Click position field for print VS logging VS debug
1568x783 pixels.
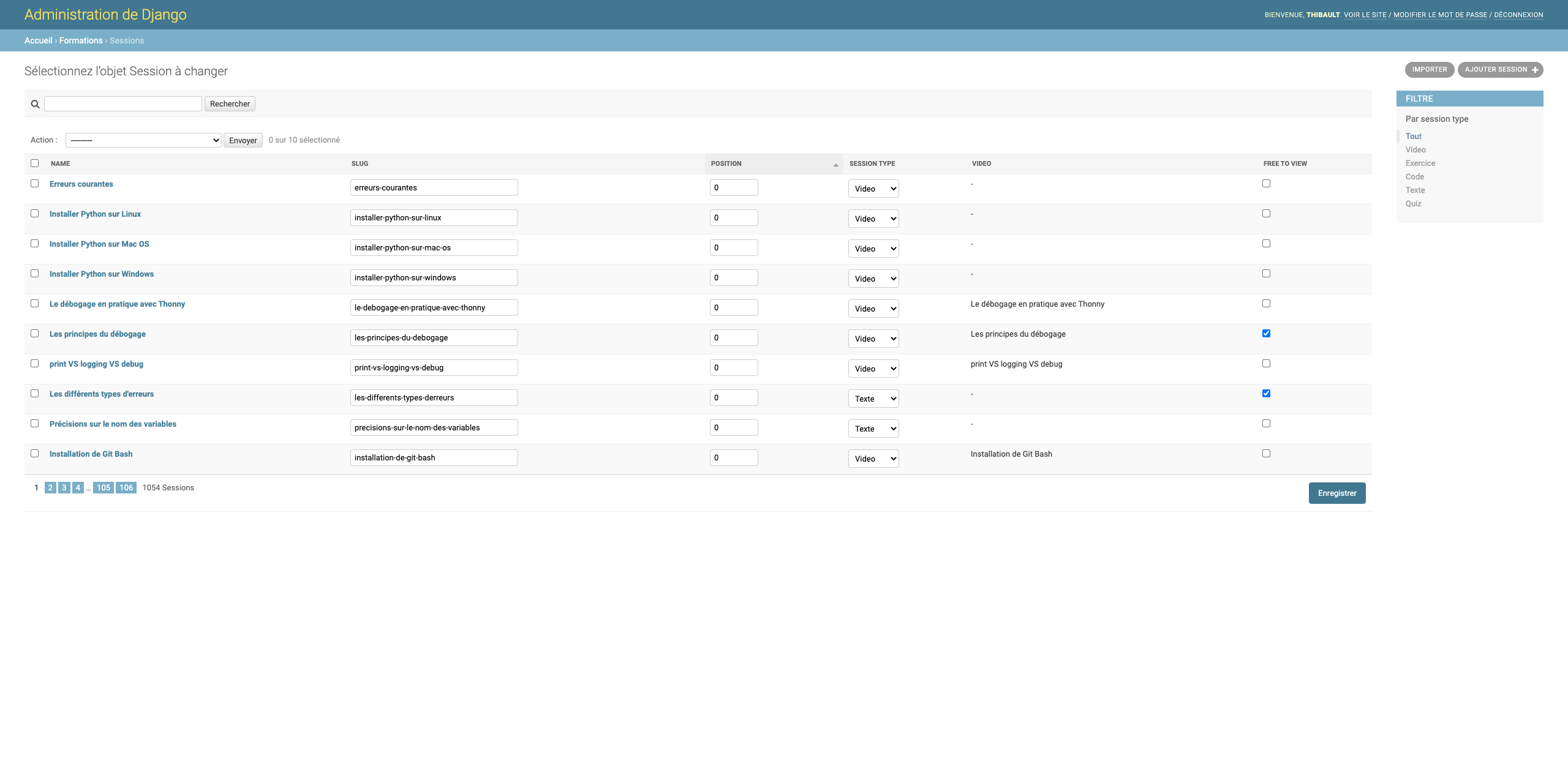(733, 367)
